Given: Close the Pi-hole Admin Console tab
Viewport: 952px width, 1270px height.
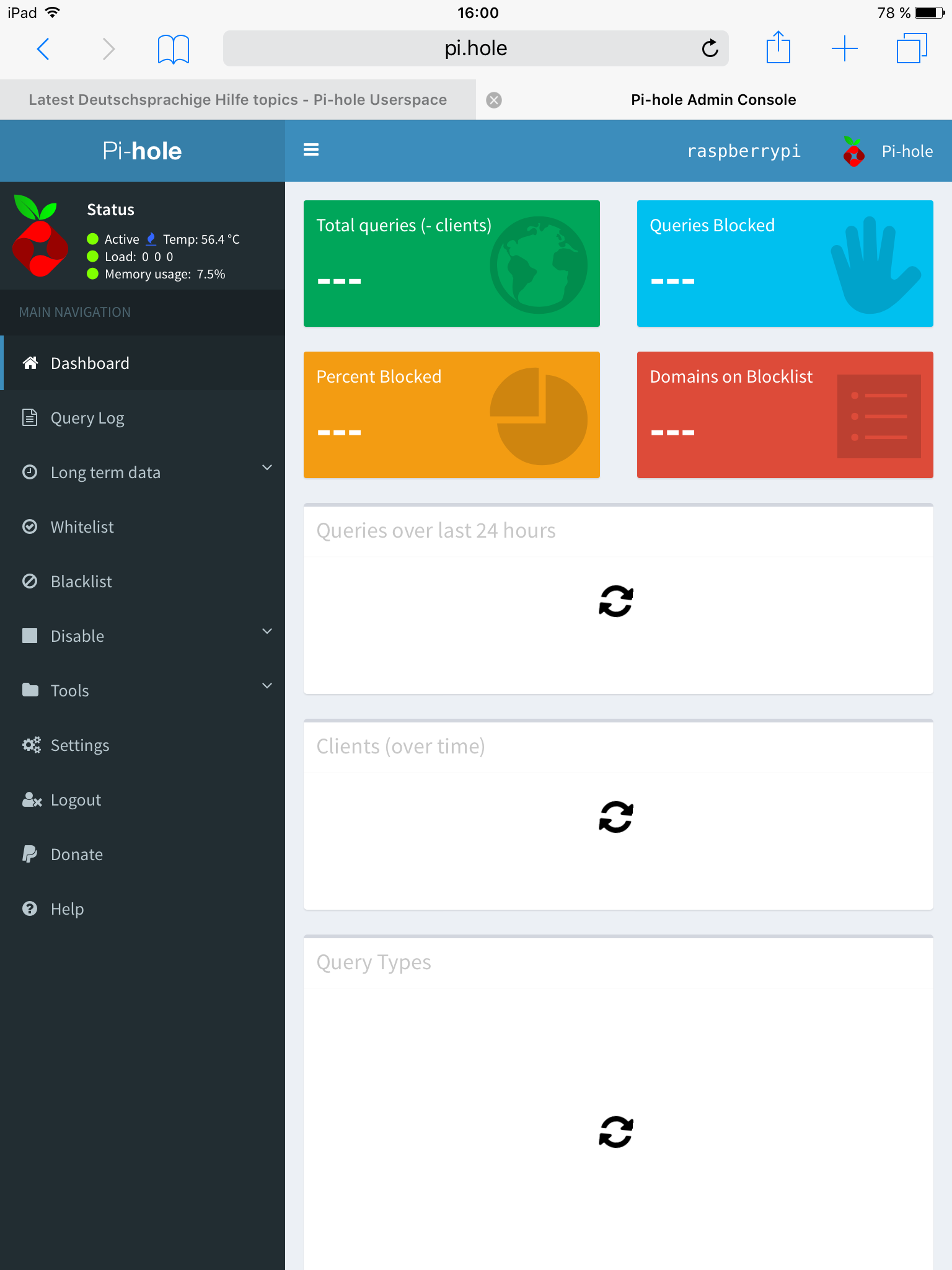Looking at the screenshot, I should coord(494,100).
